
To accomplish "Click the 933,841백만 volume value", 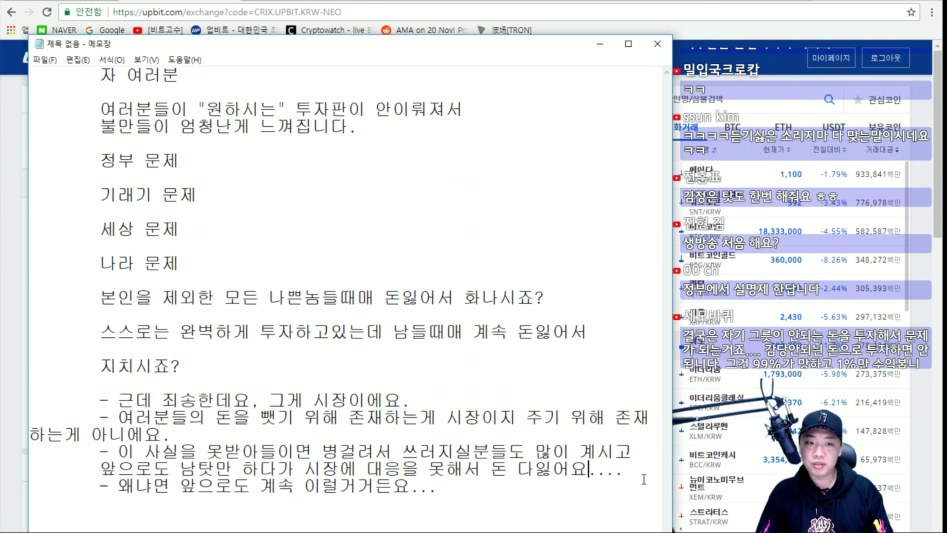I will pyautogui.click(x=878, y=174).
